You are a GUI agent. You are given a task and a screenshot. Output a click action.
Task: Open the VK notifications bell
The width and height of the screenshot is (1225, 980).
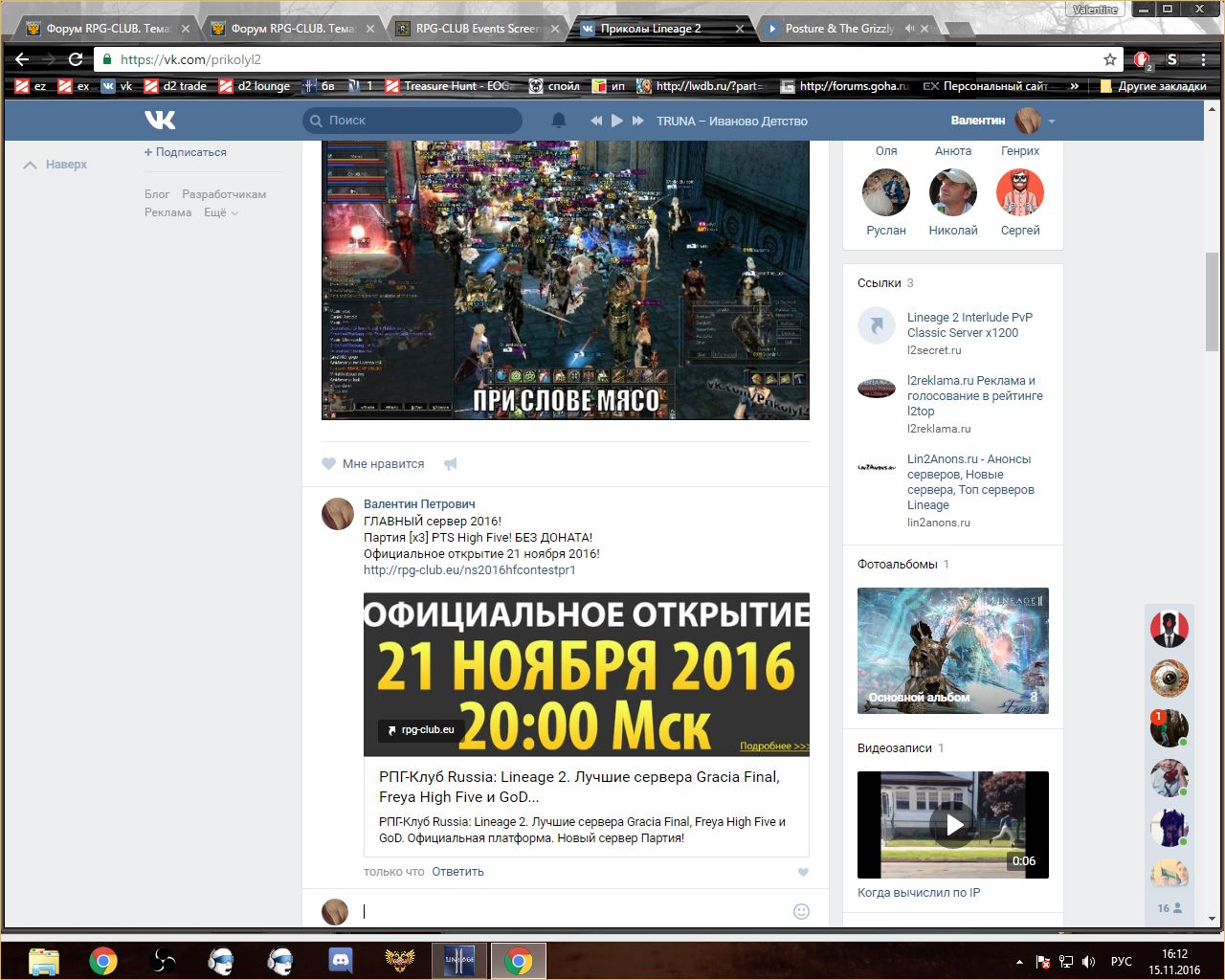559,121
